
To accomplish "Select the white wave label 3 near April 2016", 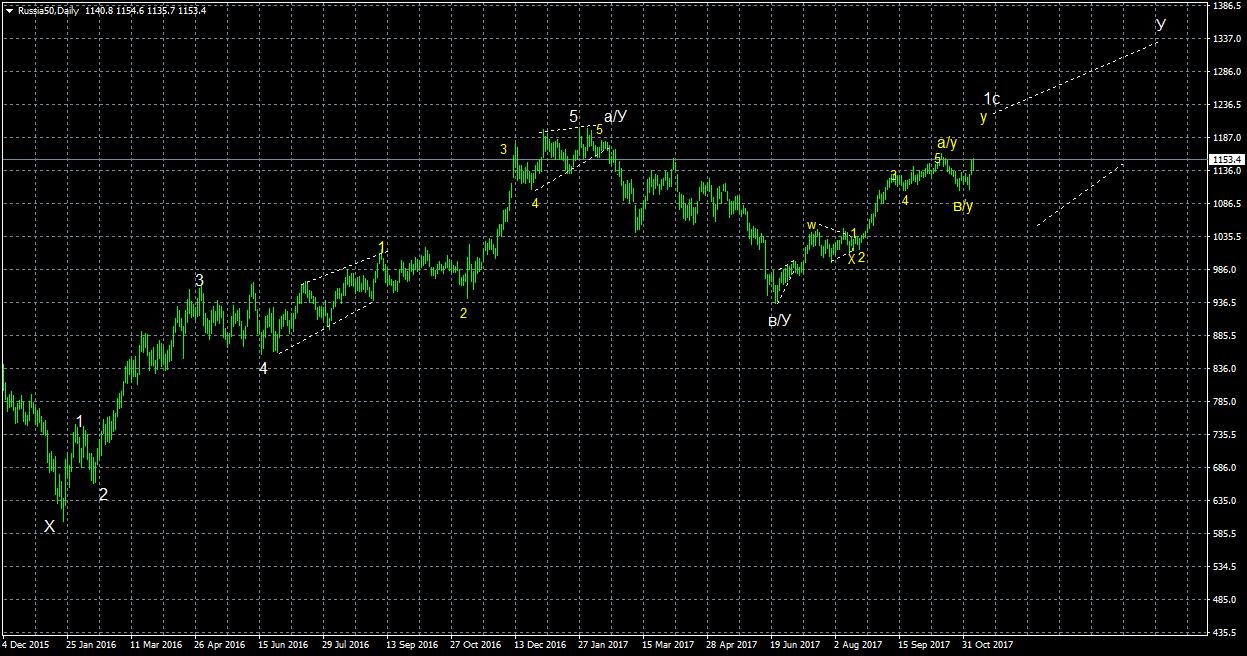I will click(200, 281).
